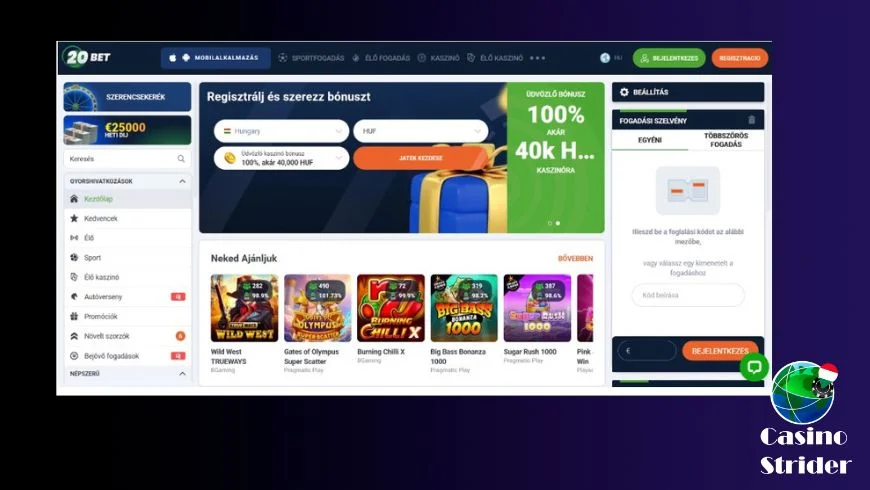Open Beállítás settings gear

point(624,92)
